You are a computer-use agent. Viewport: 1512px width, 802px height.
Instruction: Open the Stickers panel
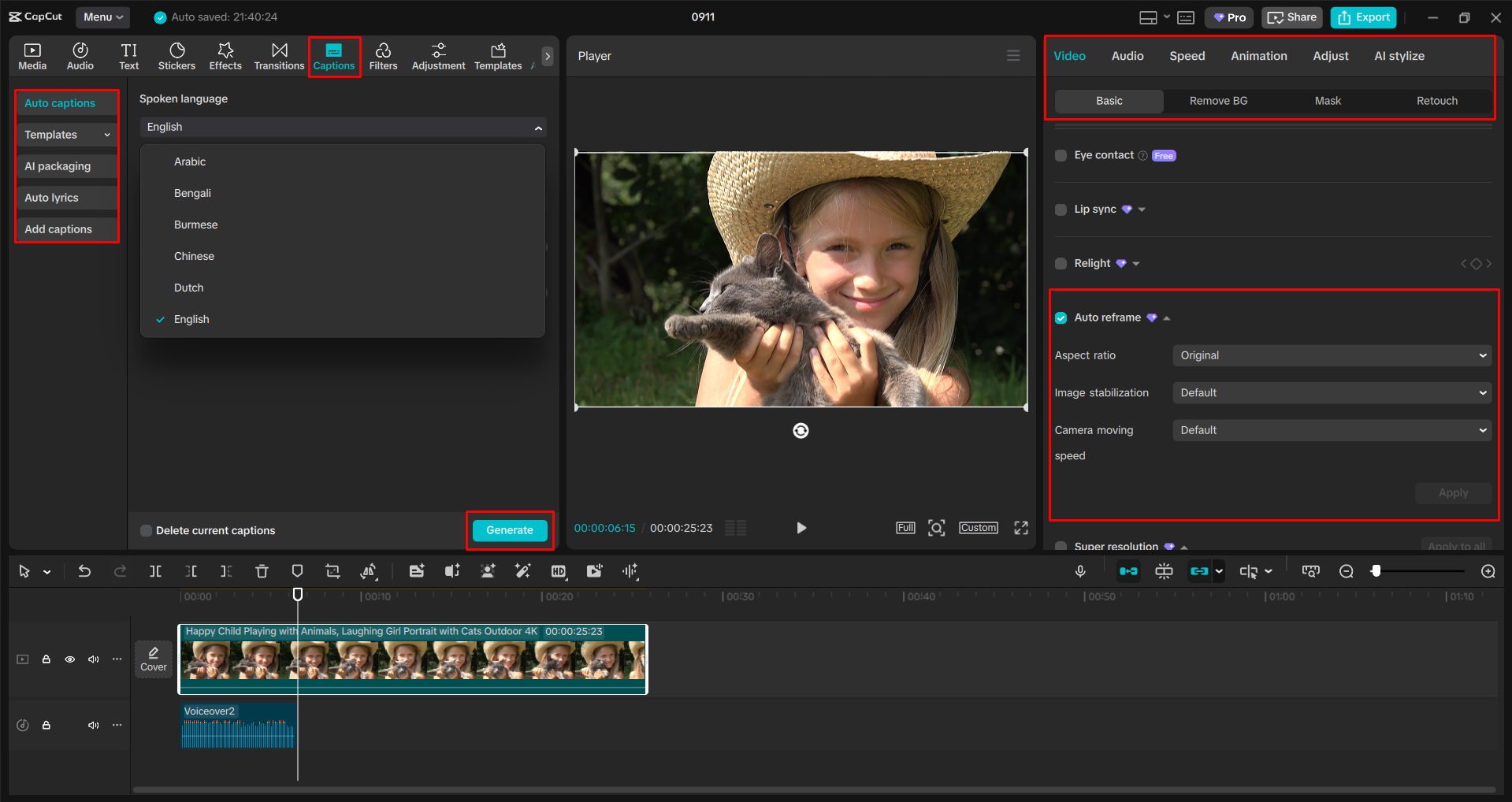click(x=176, y=56)
